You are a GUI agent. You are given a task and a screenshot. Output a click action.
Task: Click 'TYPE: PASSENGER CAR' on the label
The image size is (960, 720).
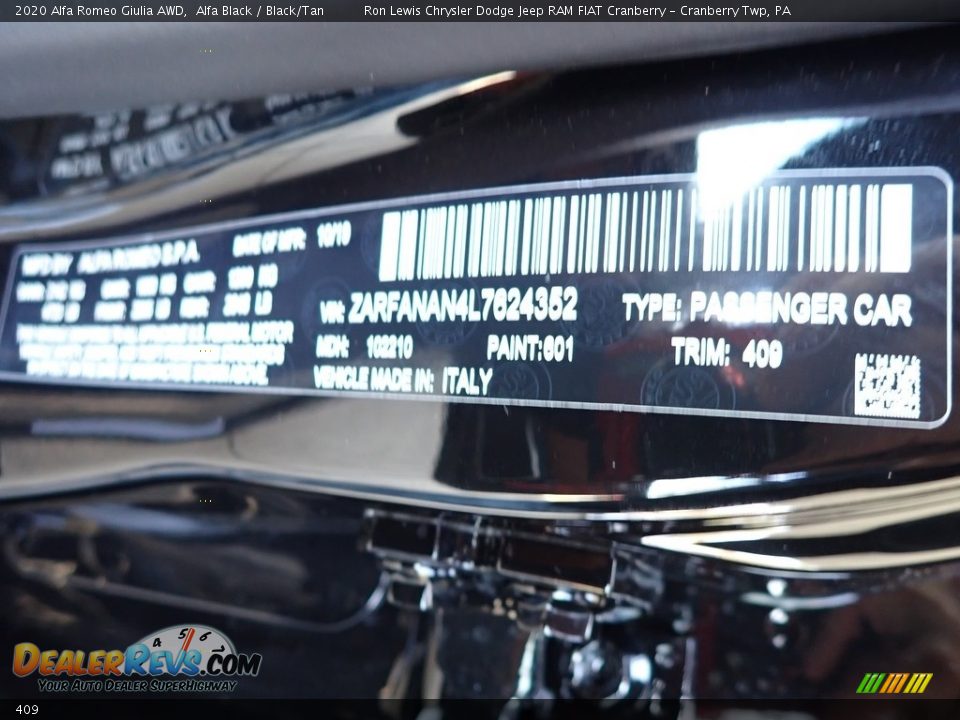[x=767, y=308]
